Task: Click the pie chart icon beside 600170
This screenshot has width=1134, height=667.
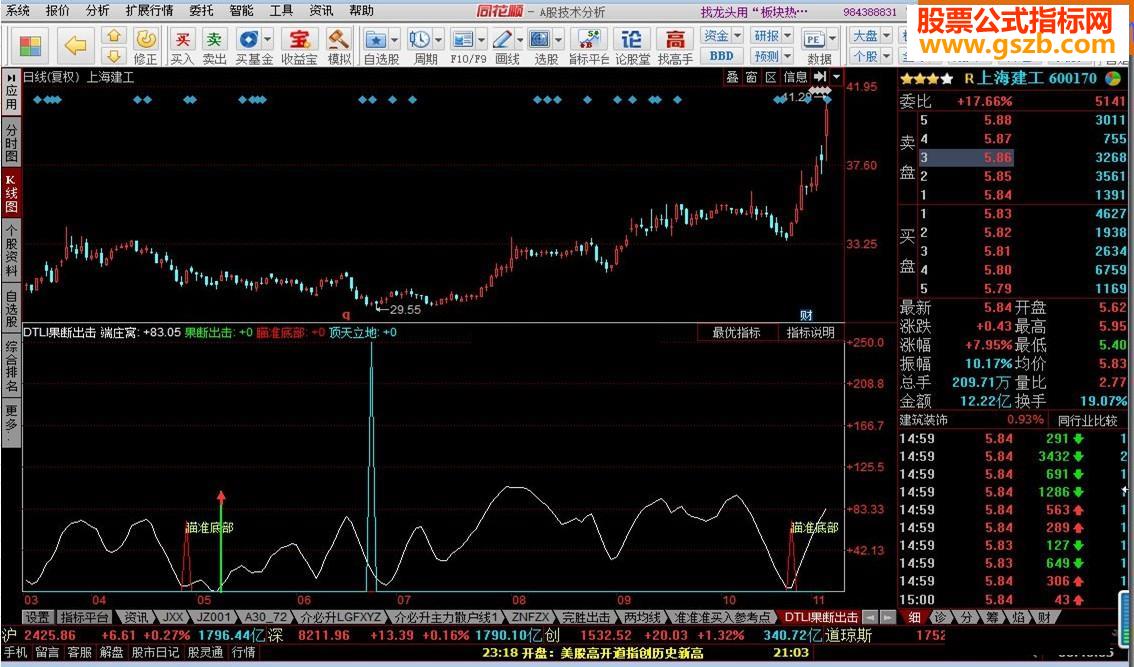Action: pyautogui.click(x=1114, y=78)
